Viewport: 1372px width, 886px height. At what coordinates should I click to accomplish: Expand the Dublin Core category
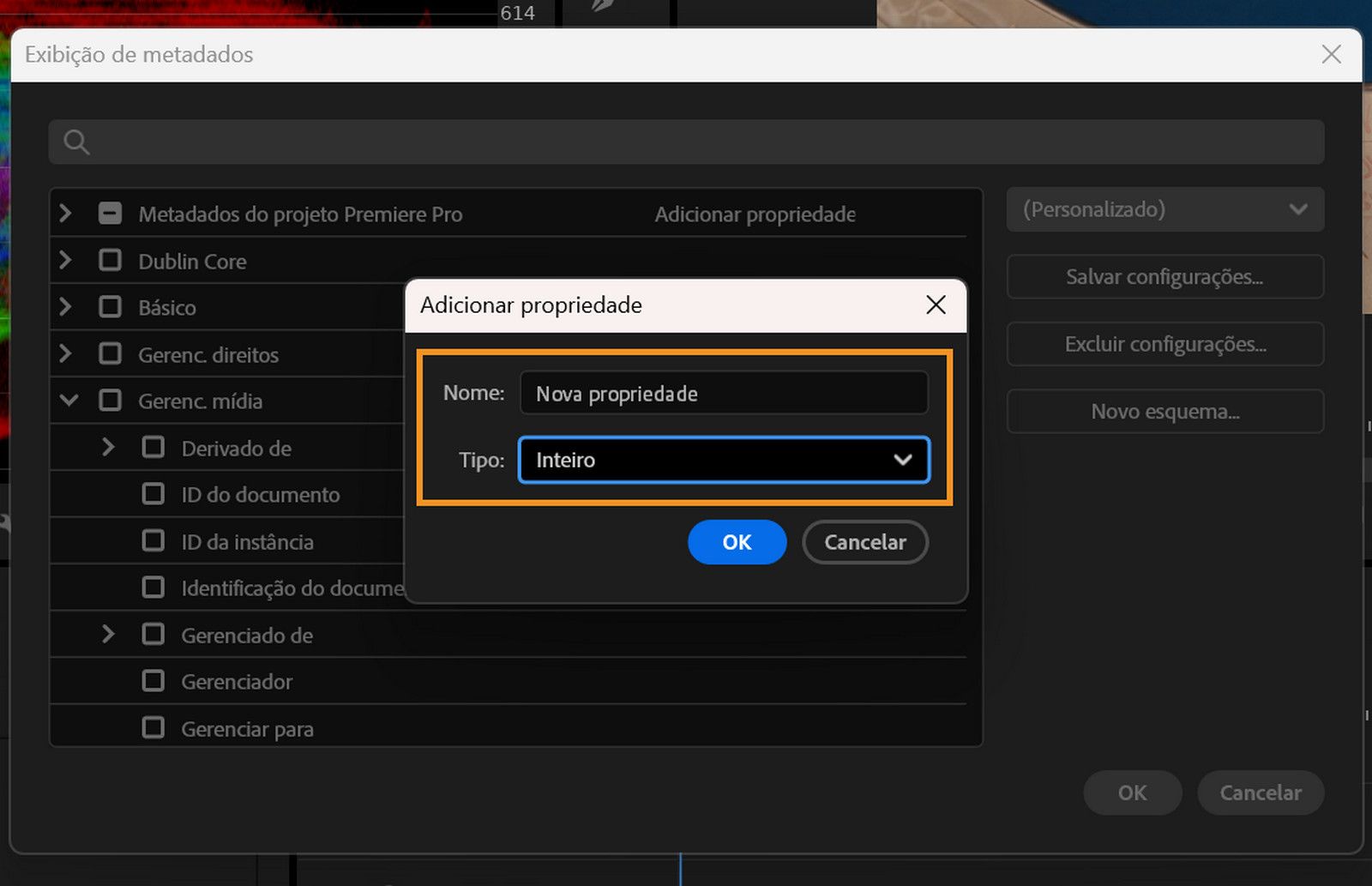click(65, 260)
